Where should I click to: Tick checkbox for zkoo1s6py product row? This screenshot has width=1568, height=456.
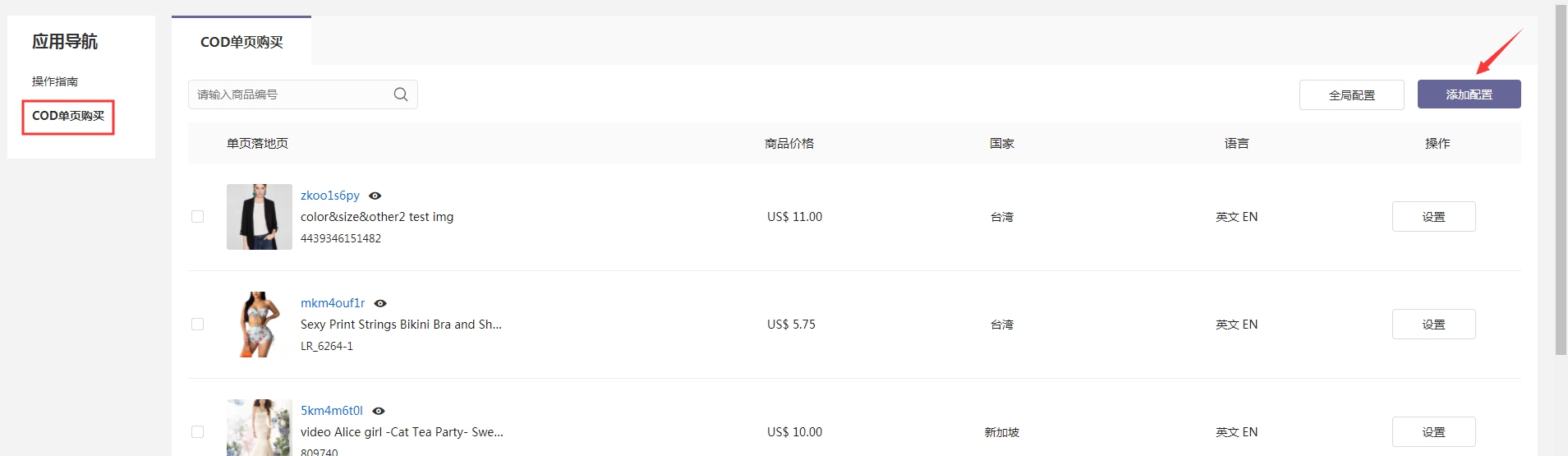pyautogui.click(x=197, y=217)
